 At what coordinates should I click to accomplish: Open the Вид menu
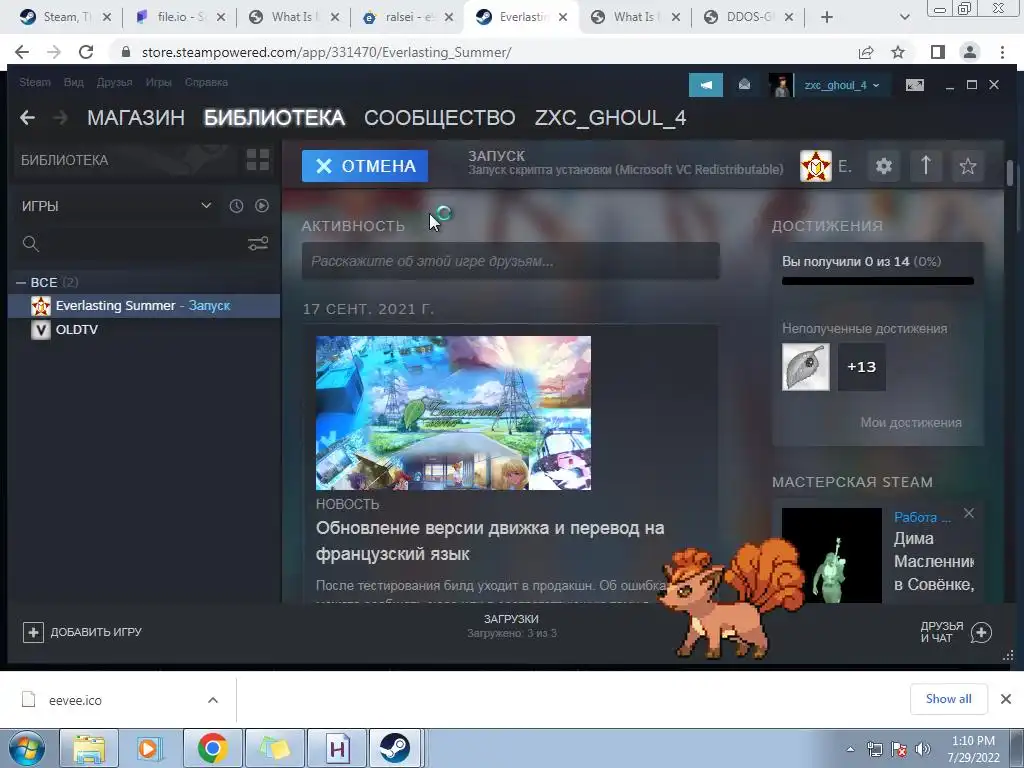point(74,82)
